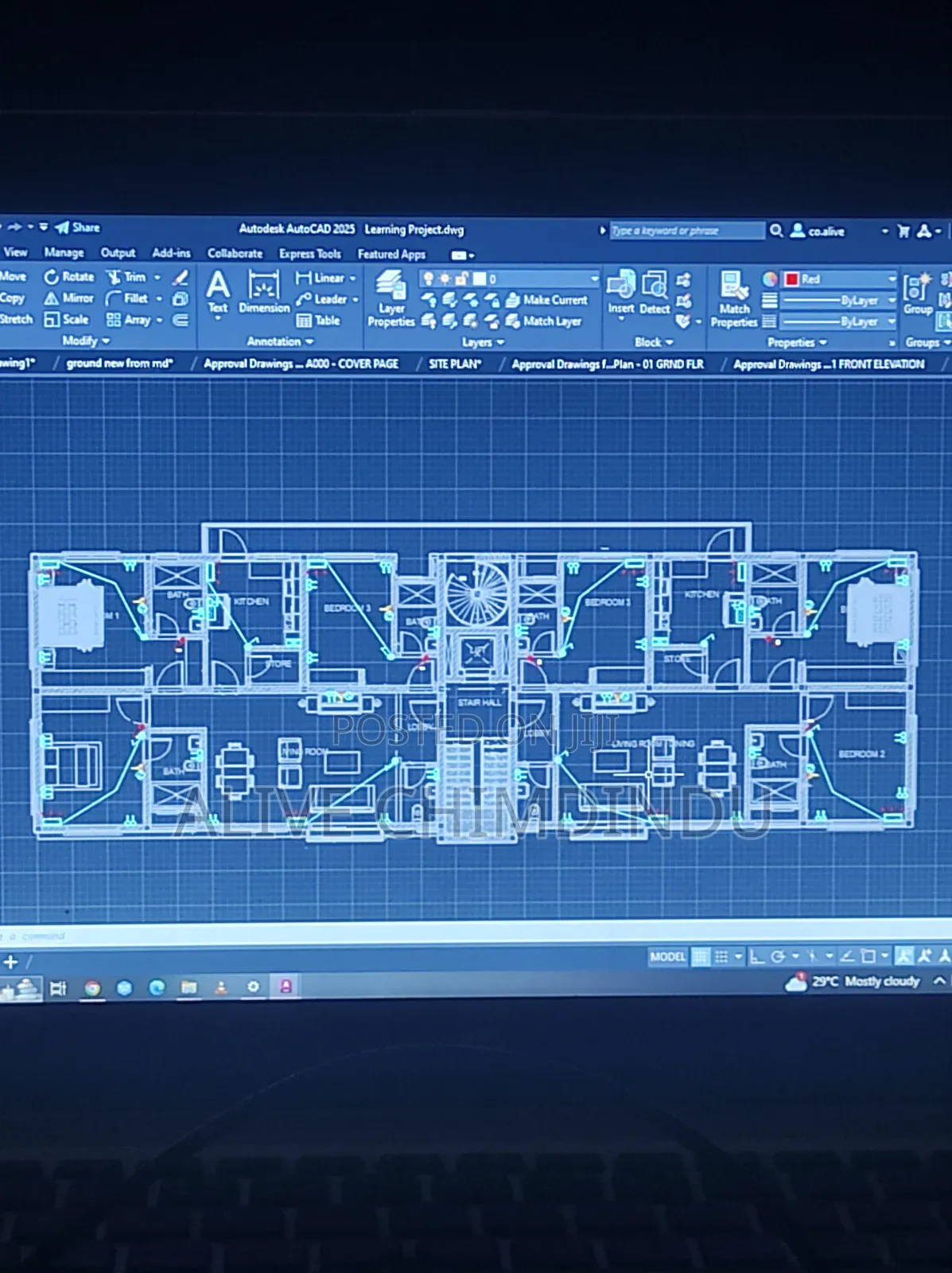Image resolution: width=952 pixels, height=1273 pixels.
Task: Click the Dimension tool
Action: 264,291
